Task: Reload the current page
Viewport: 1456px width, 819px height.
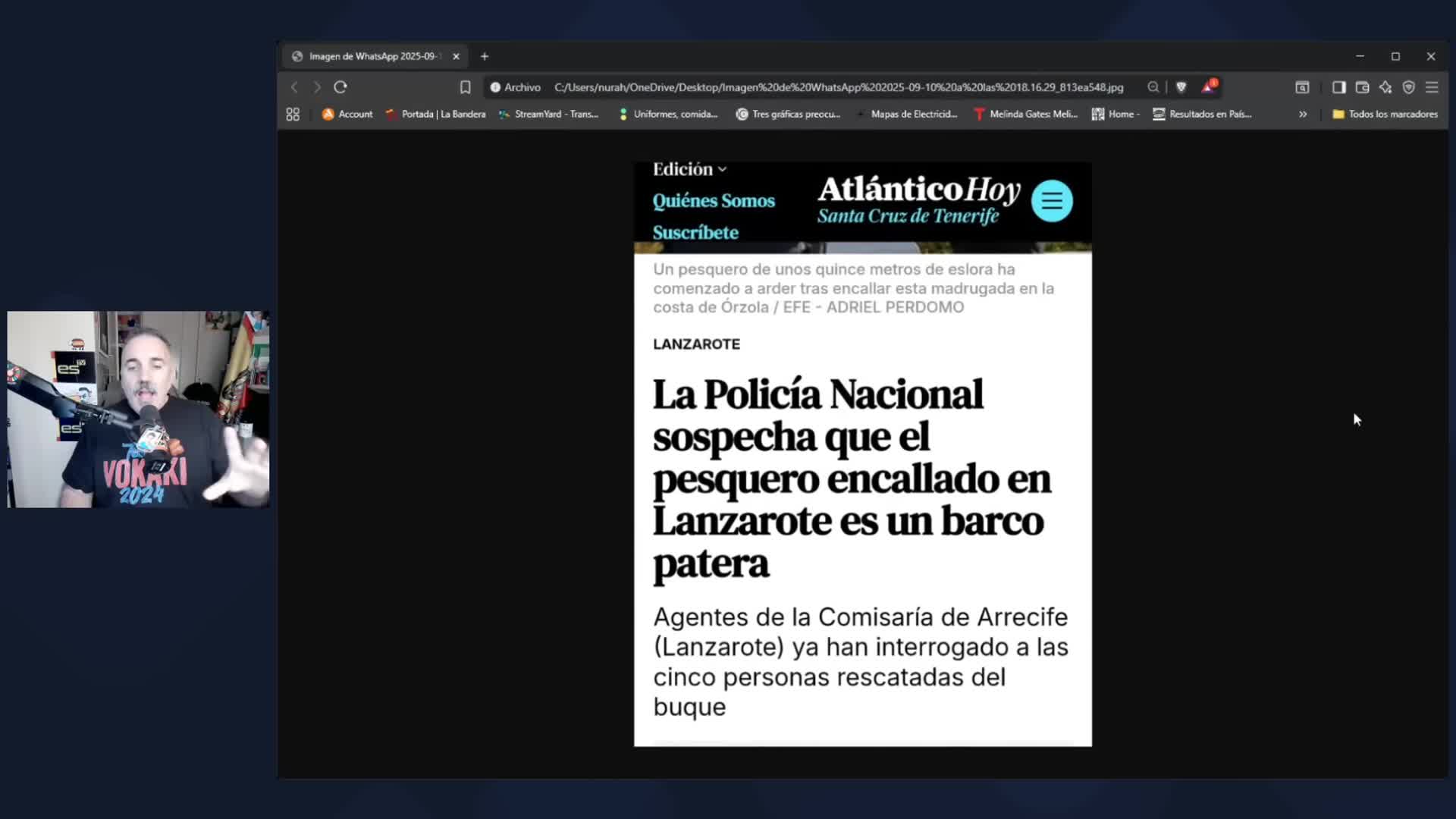Action: coord(340,87)
